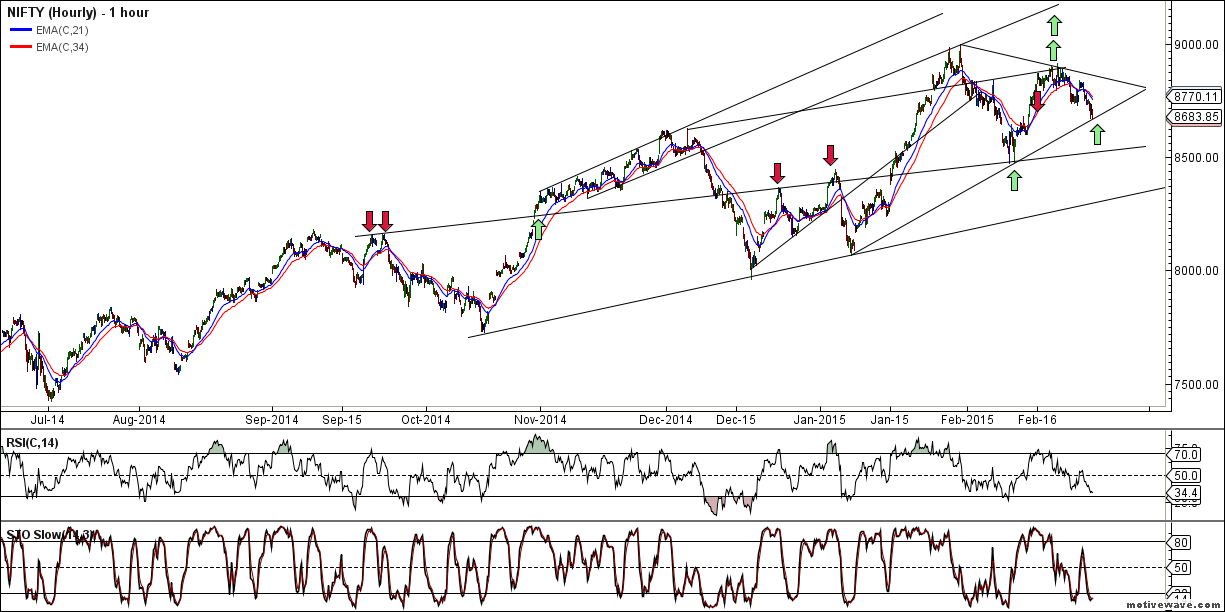Click the left red down arrow near Sep-15
1225x612 pixels.
[x=370, y=220]
